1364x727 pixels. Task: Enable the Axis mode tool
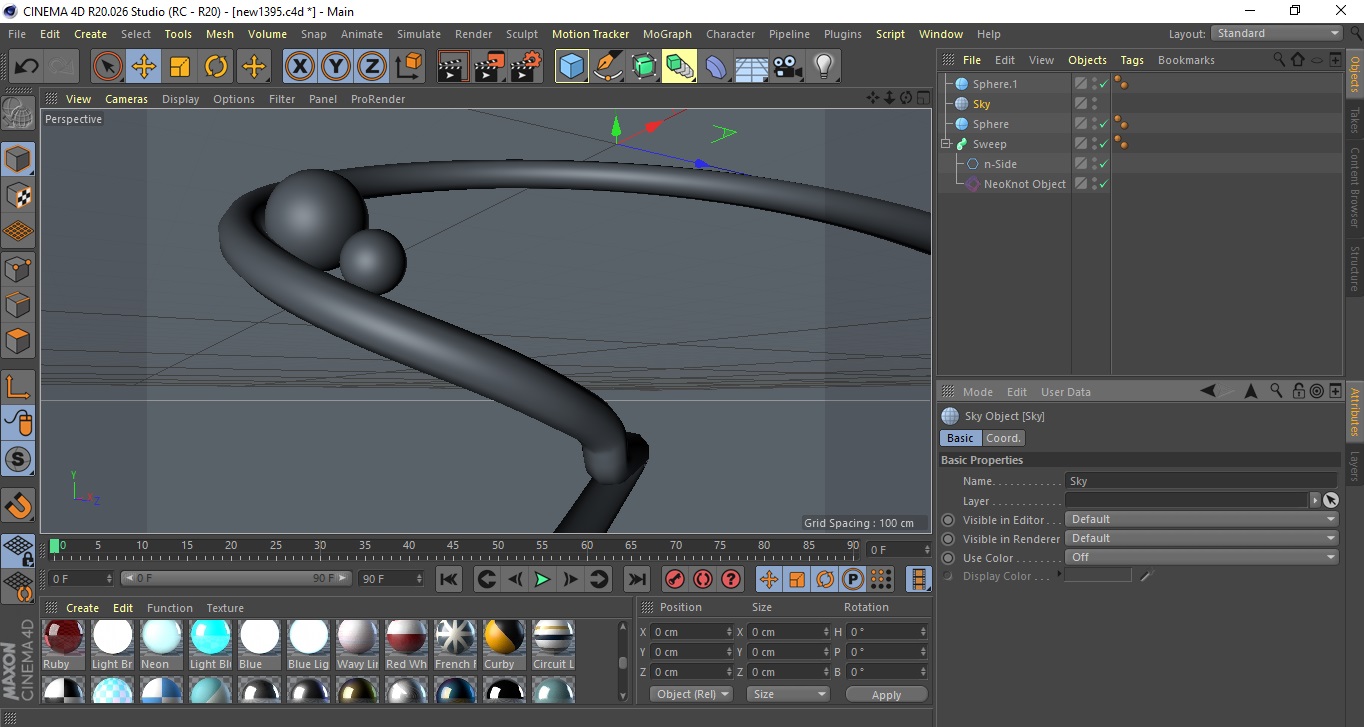point(18,386)
